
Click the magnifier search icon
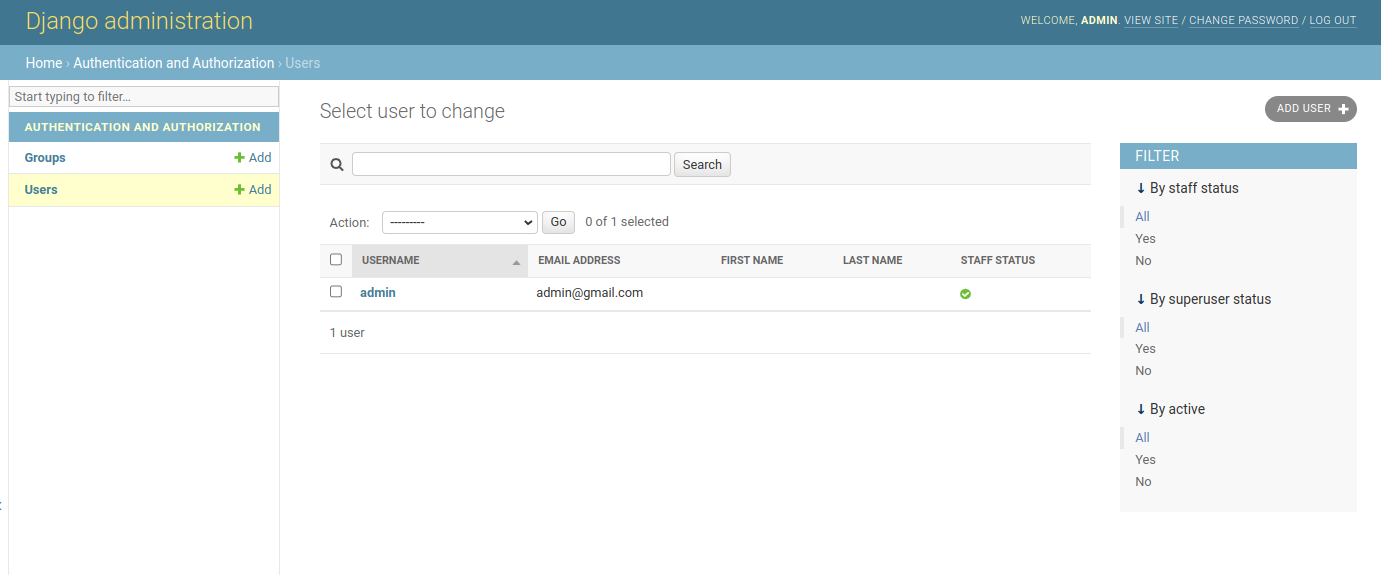[337, 165]
